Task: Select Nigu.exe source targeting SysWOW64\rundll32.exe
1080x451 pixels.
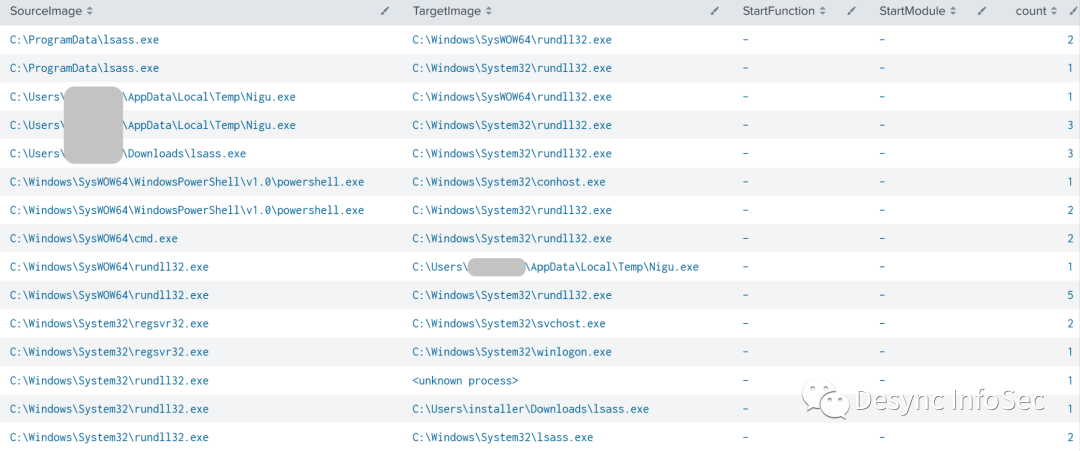Action: coord(152,97)
